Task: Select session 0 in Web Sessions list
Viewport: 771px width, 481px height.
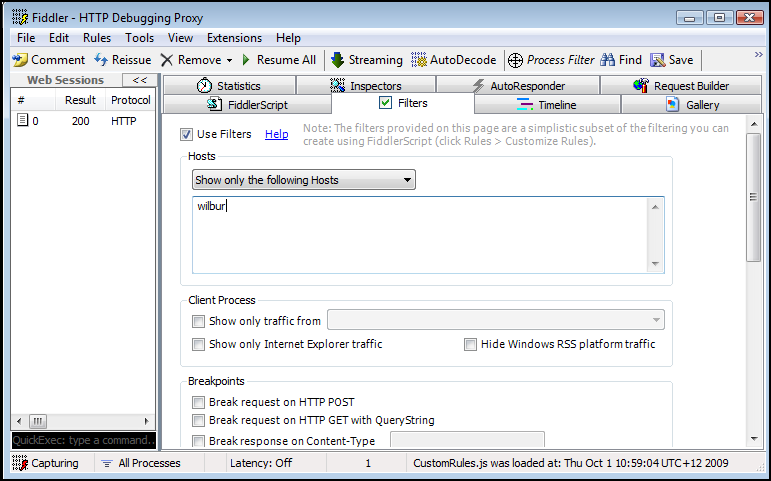Action: click(x=83, y=121)
